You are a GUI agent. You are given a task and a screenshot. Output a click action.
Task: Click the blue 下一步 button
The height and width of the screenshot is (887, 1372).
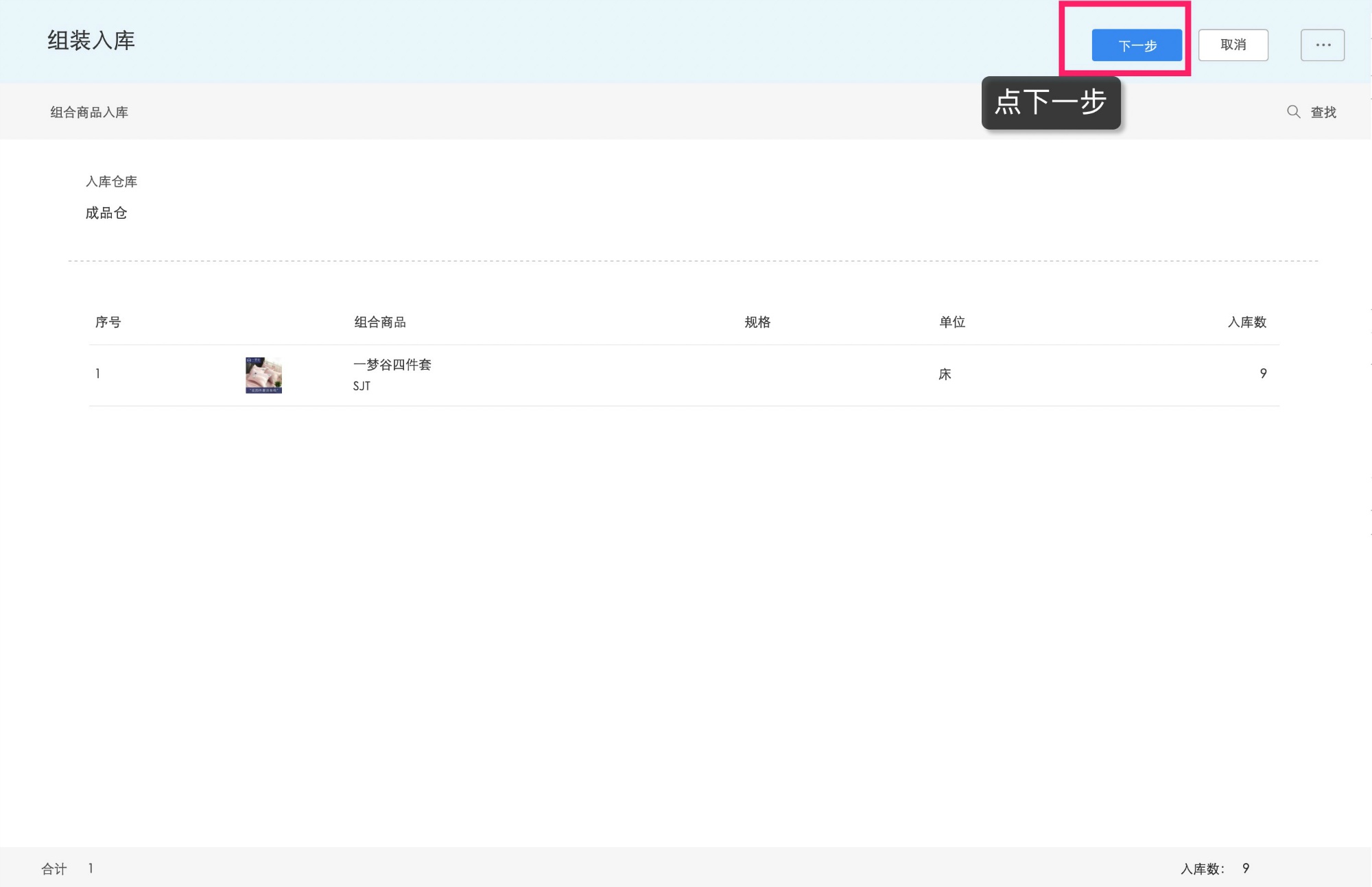click(x=1137, y=45)
